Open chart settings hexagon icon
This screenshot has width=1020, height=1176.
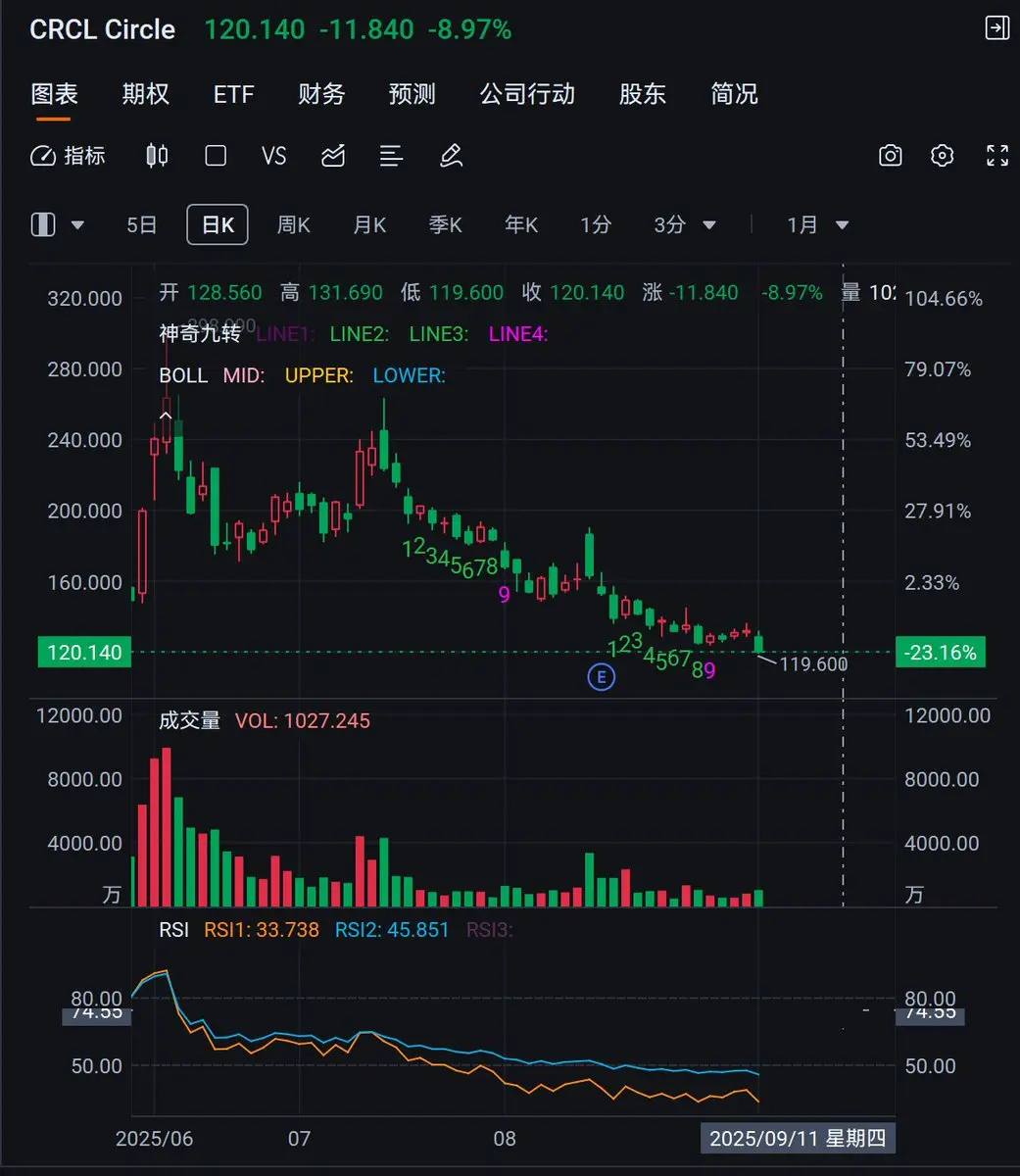pos(943,156)
